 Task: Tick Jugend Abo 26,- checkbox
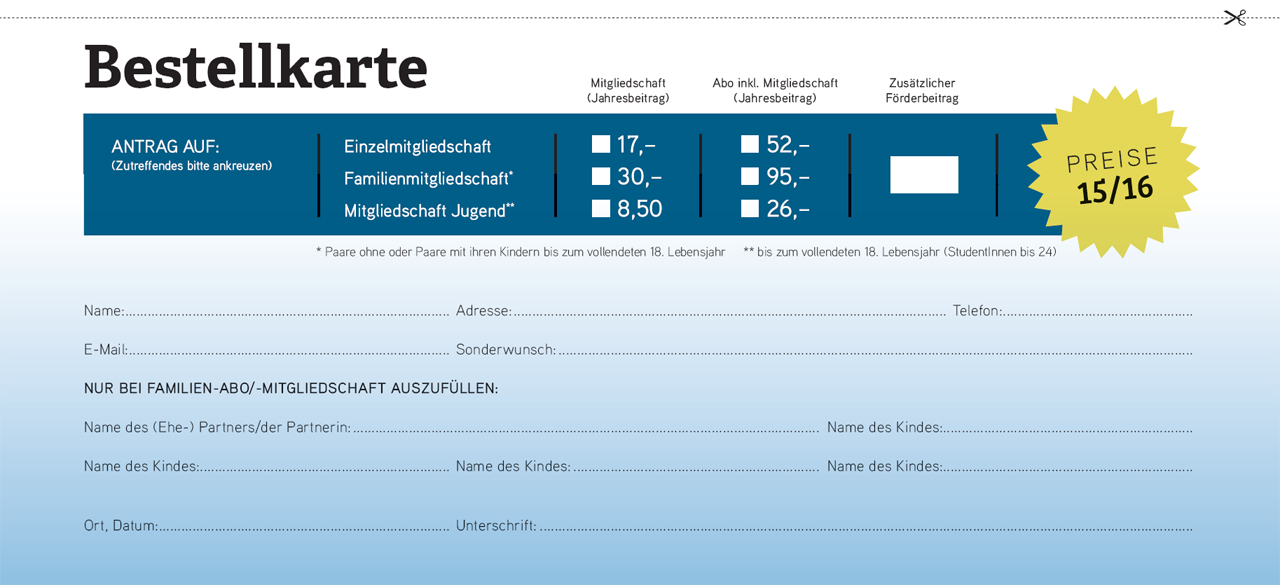coord(749,208)
